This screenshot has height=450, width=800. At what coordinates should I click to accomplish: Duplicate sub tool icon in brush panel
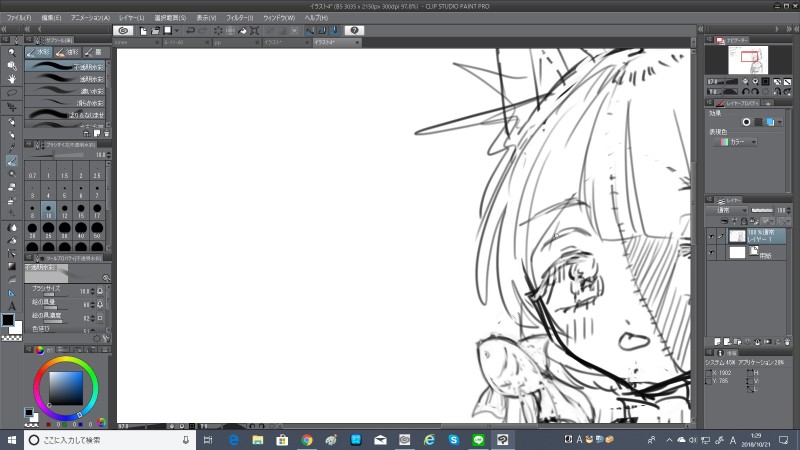pyautogui.click(x=97, y=134)
